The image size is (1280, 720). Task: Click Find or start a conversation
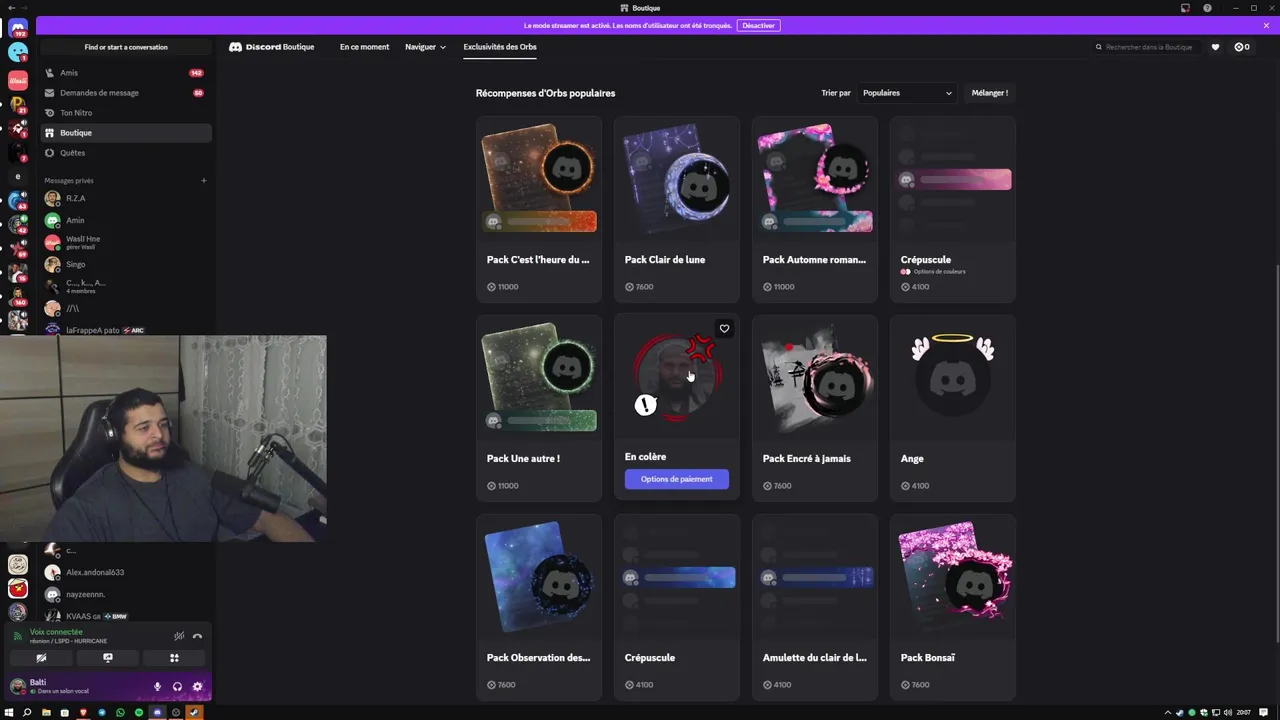pos(126,47)
